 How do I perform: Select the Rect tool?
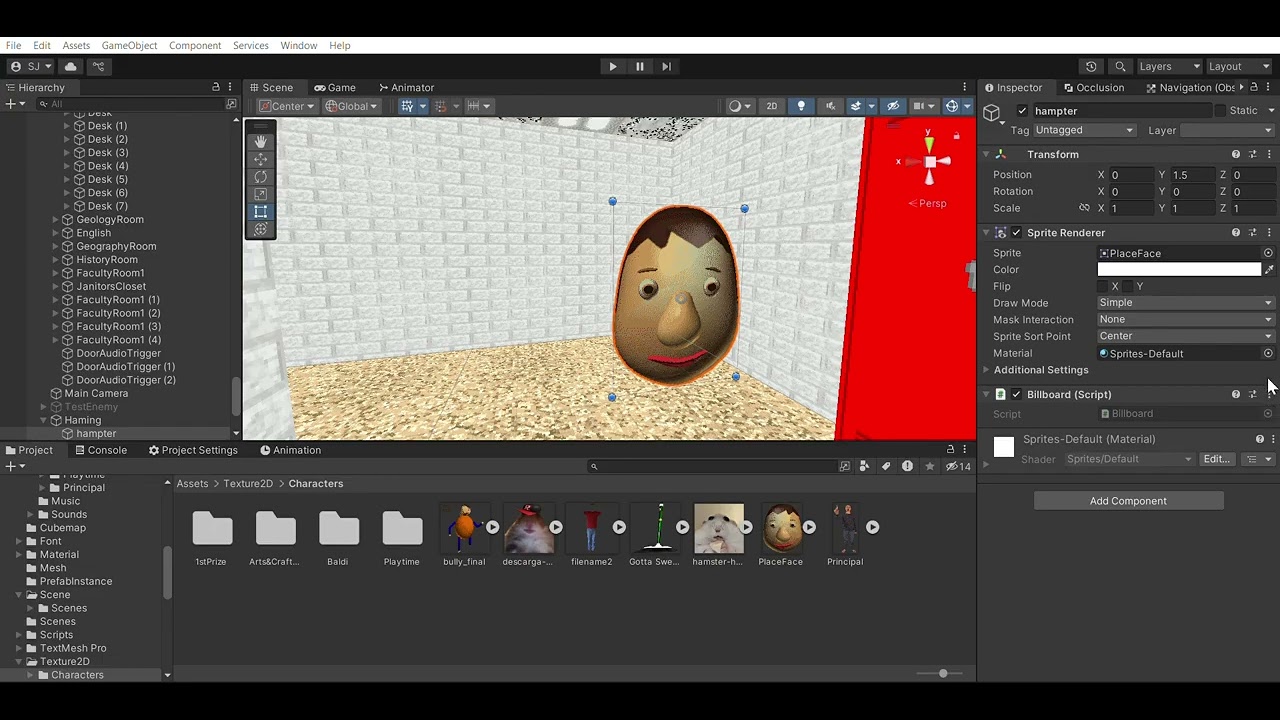[x=261, y=212]
